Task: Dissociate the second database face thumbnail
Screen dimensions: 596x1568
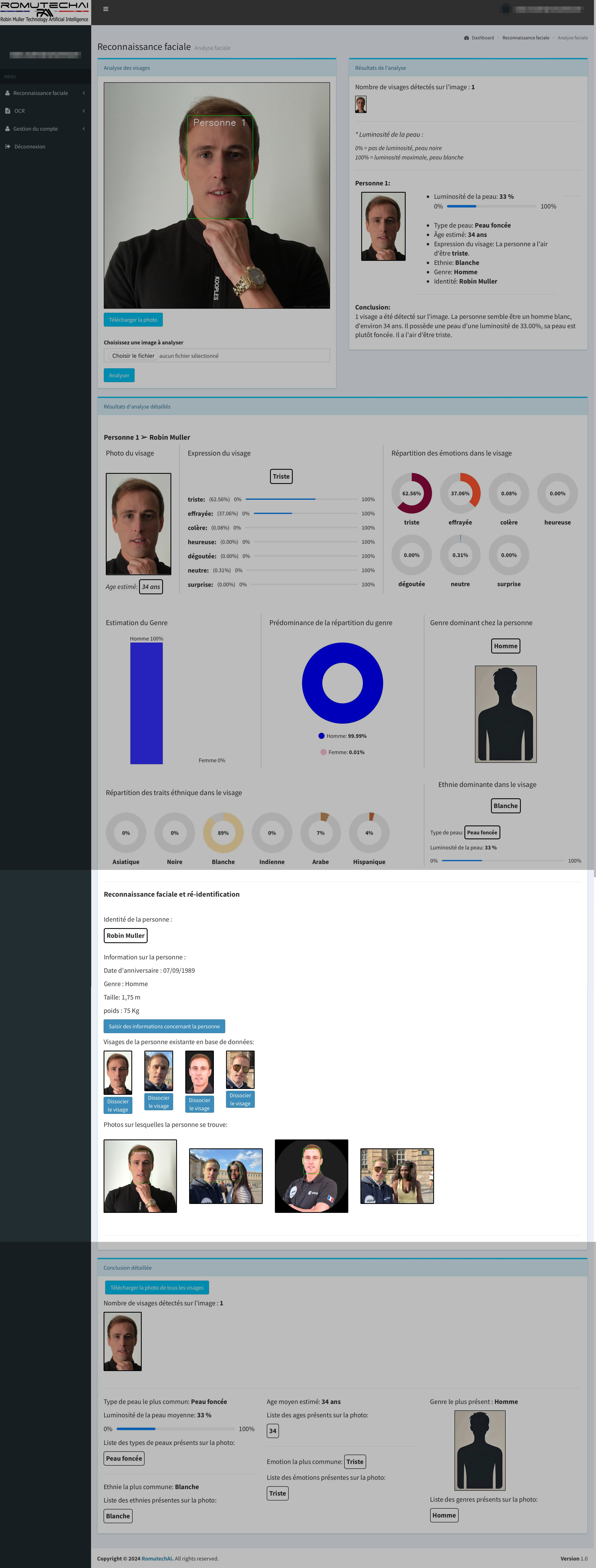Action: 159,1102
